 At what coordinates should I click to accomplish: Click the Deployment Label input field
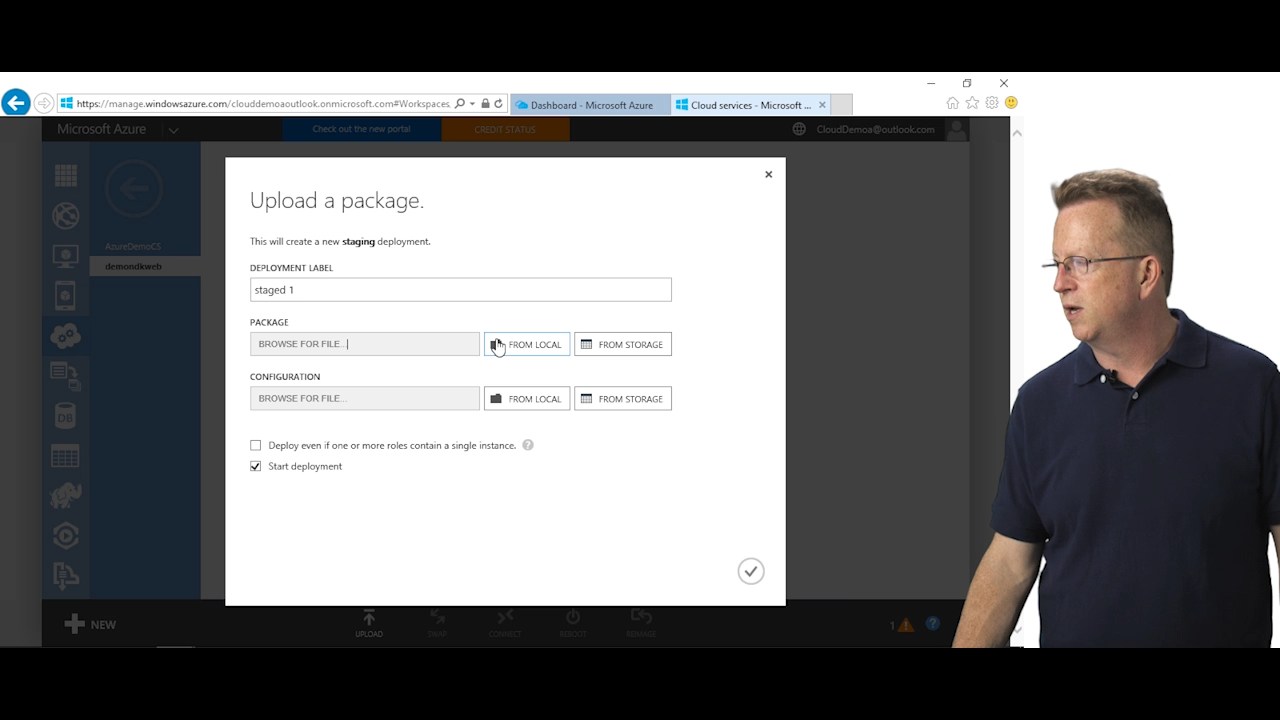click(x=460, y=290)
